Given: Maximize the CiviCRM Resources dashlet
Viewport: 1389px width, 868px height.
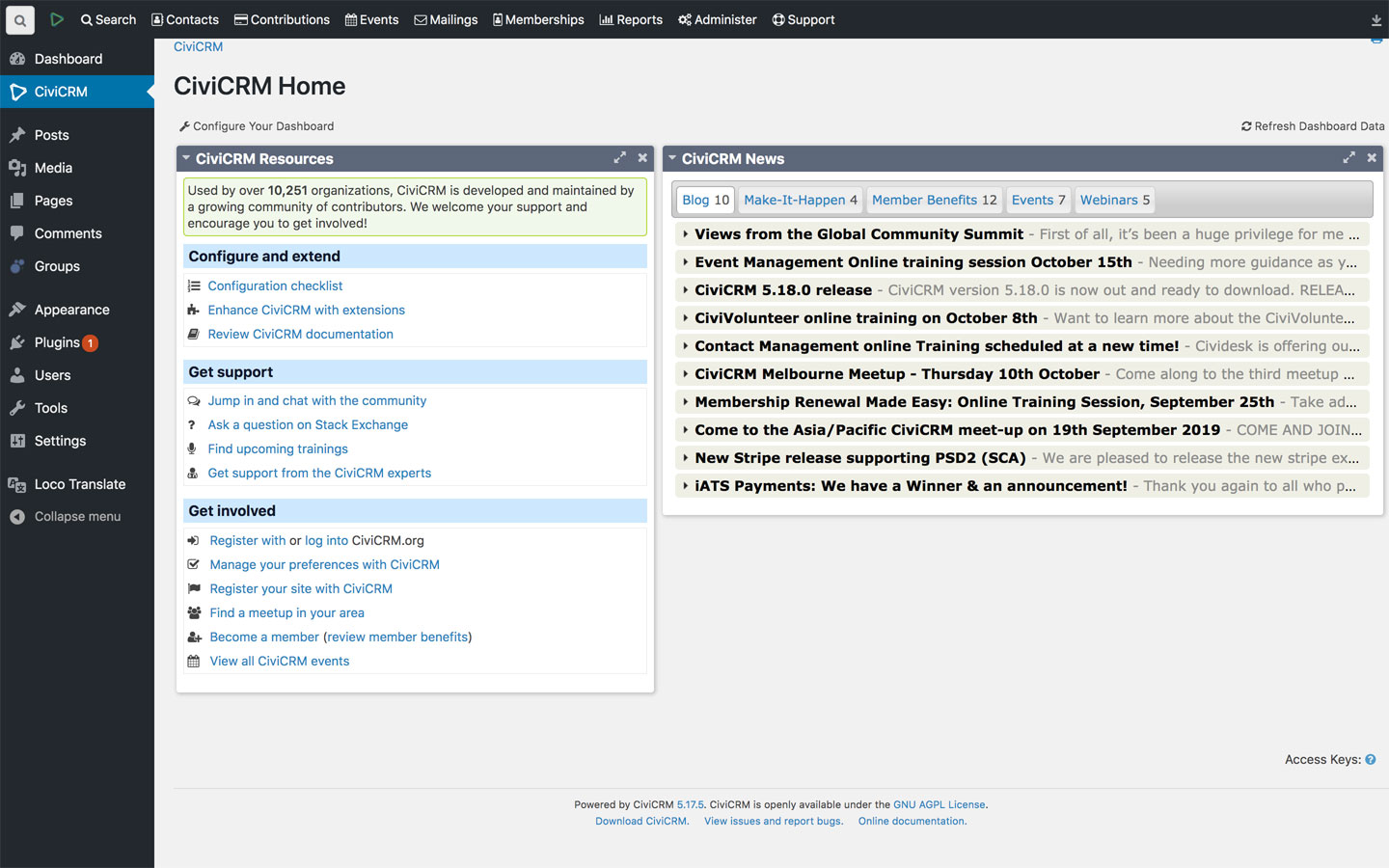Looking at the screenshot, I should [620, 157].
